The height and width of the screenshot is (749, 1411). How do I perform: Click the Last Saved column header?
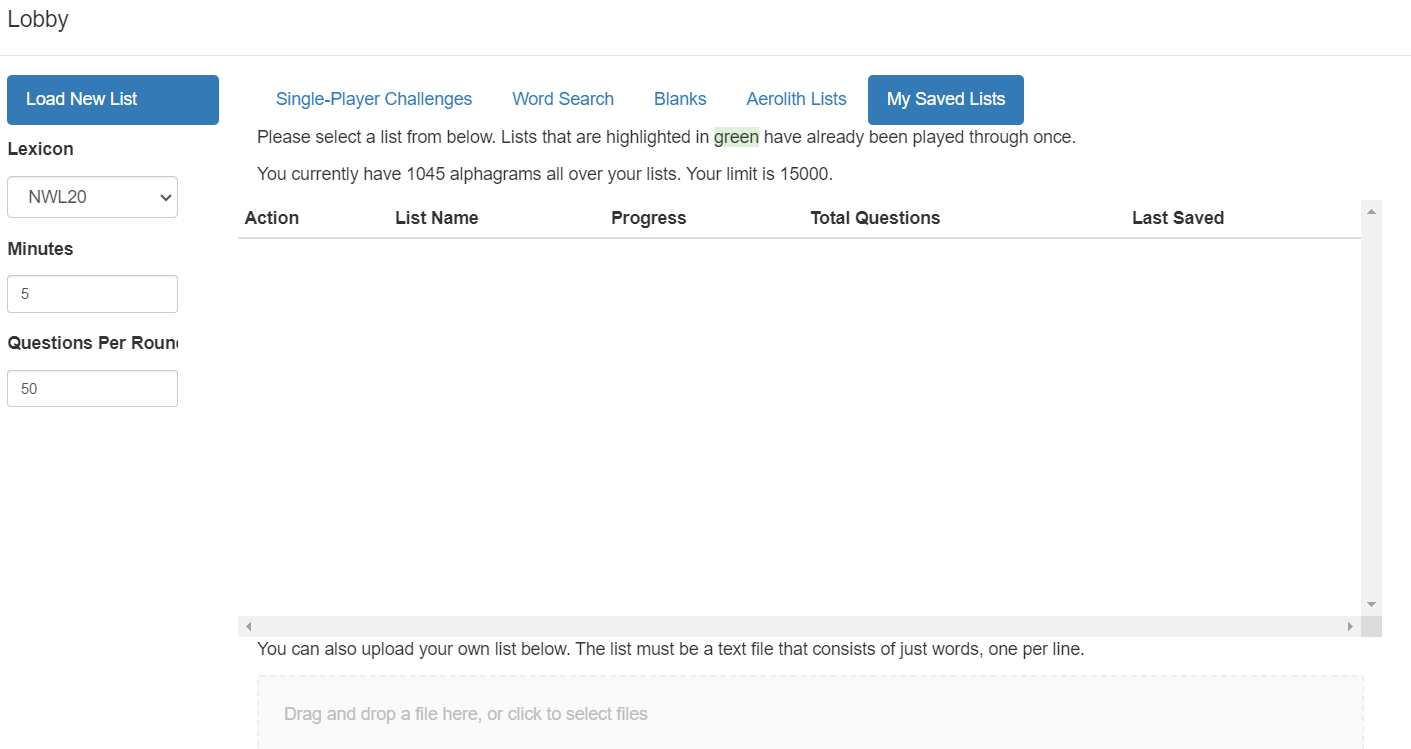[x=1177, y=218]
